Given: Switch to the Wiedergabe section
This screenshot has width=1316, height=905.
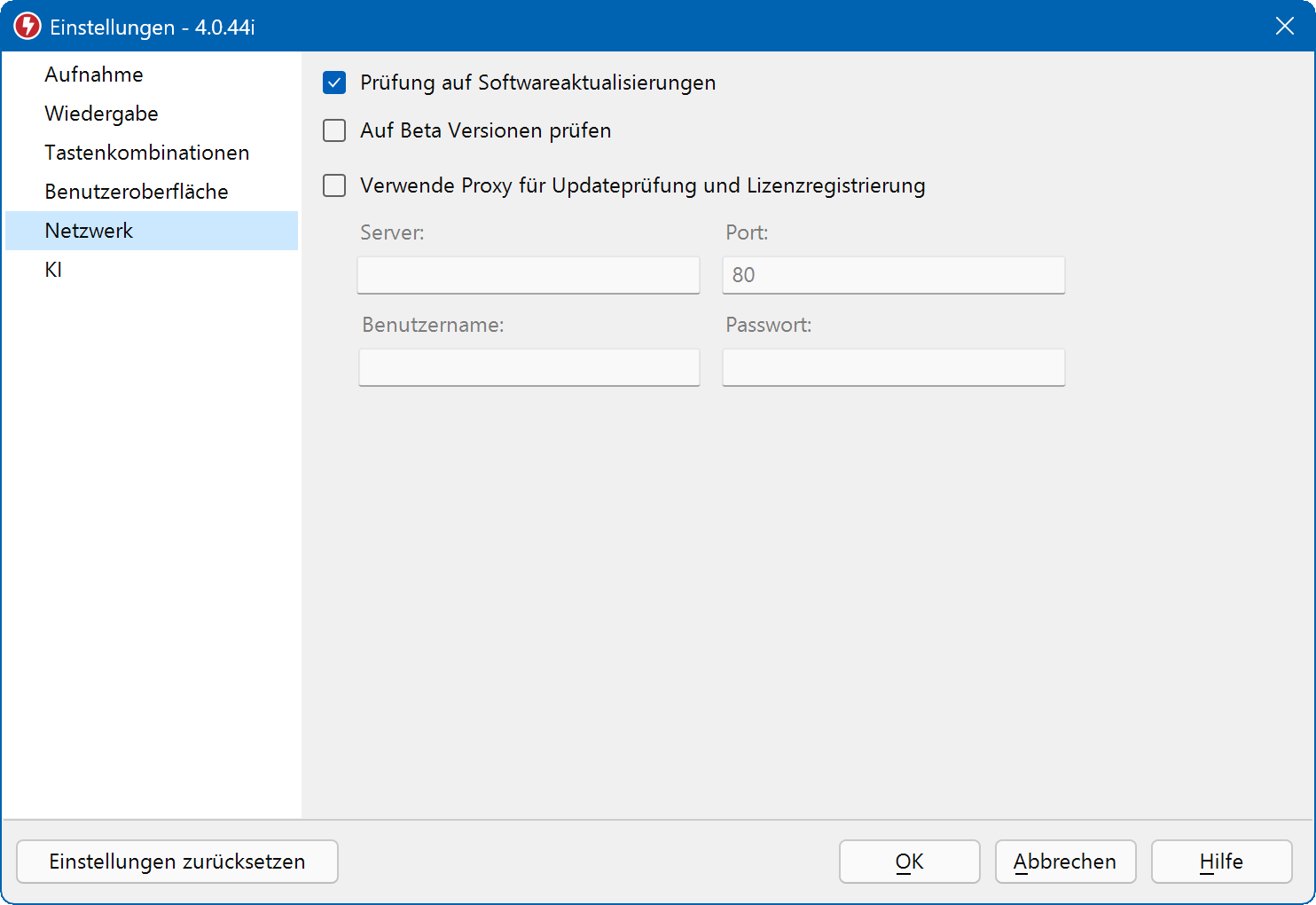Looking at the screenshot, I should [x=101, y=114].
